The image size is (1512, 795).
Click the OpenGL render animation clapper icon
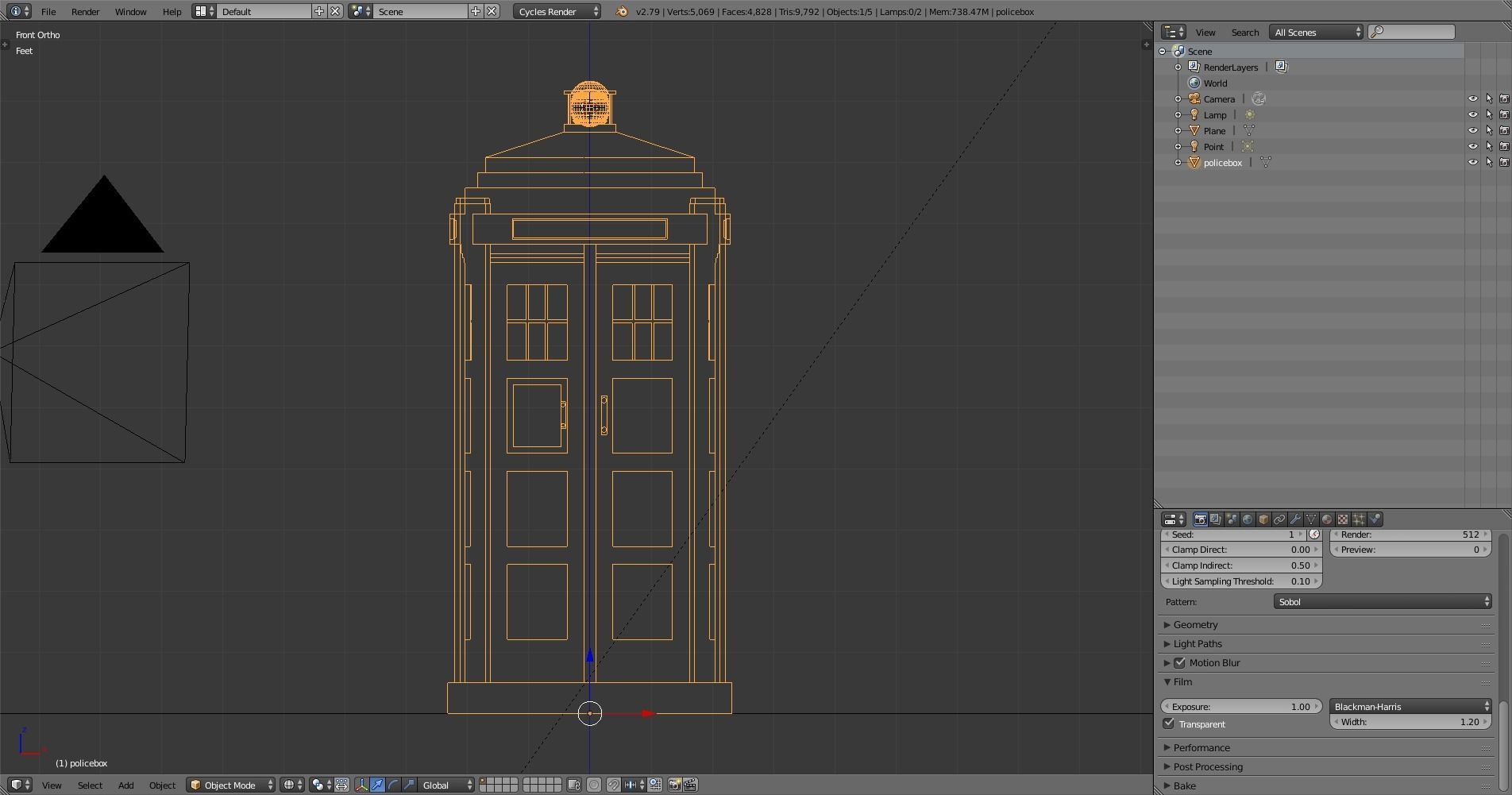click(690, 785)
